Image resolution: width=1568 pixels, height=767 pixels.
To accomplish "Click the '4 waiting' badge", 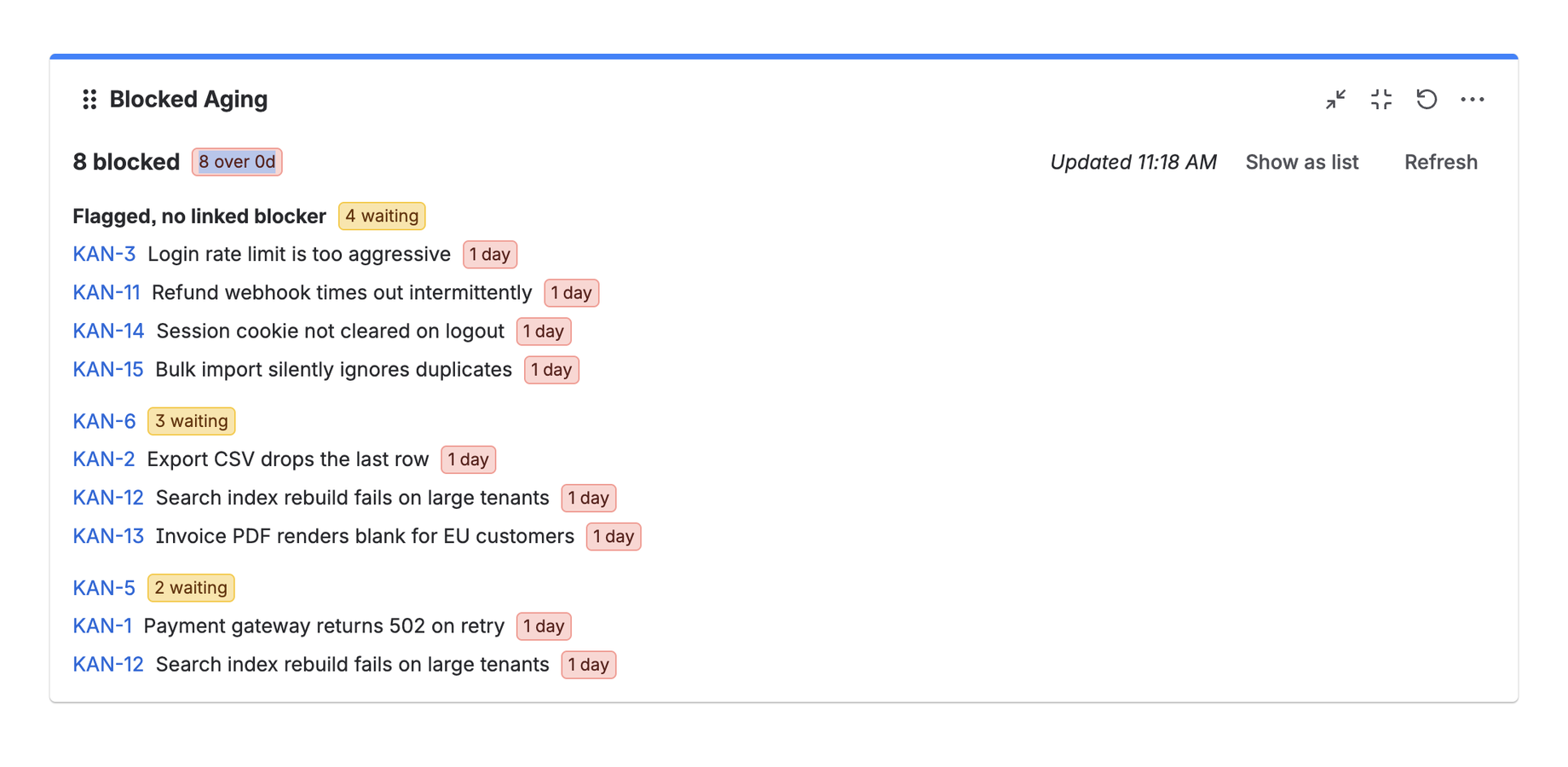I will click(x=382, y=216).
